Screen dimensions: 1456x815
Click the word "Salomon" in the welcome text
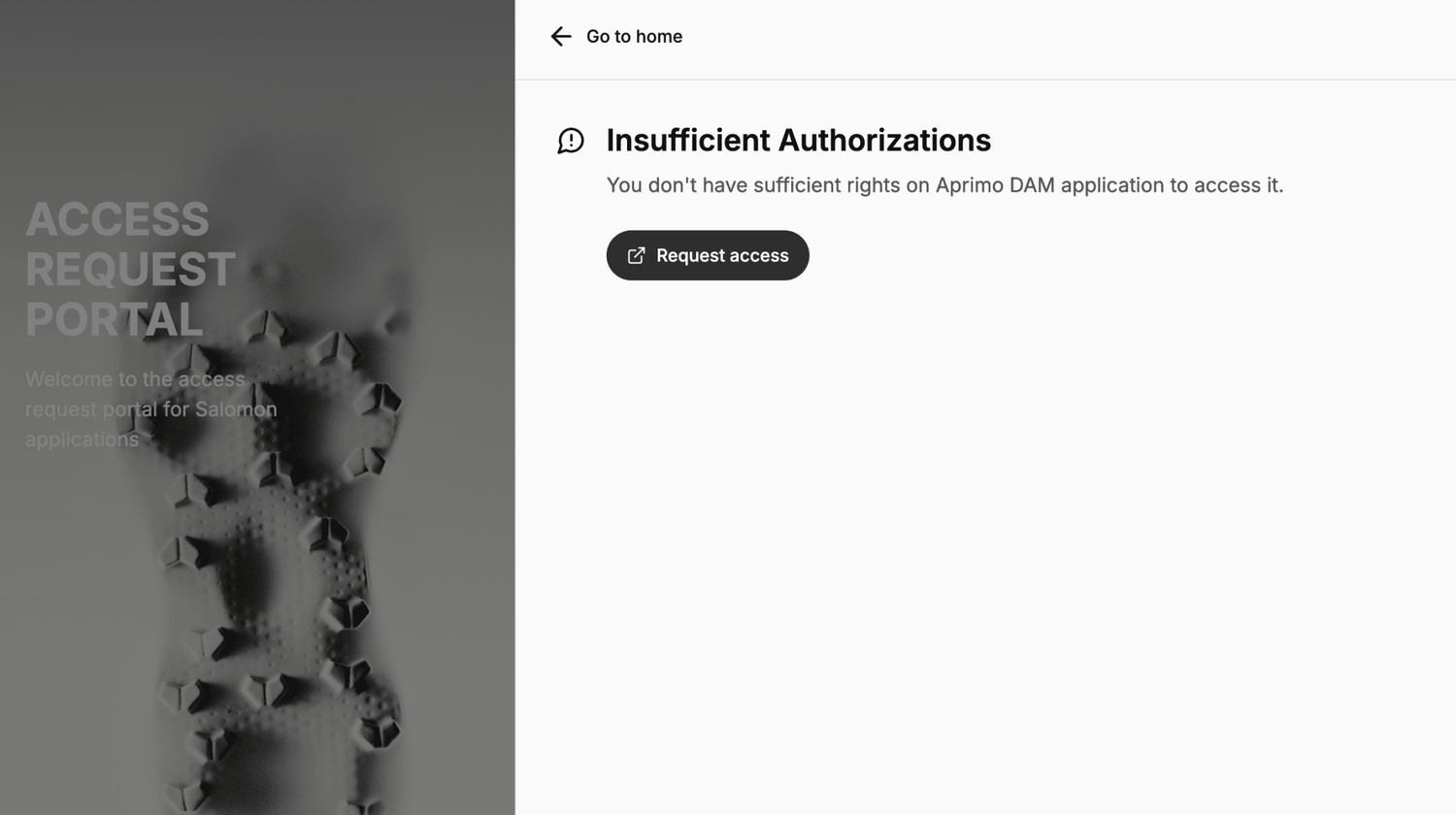(x=236, y=409)
